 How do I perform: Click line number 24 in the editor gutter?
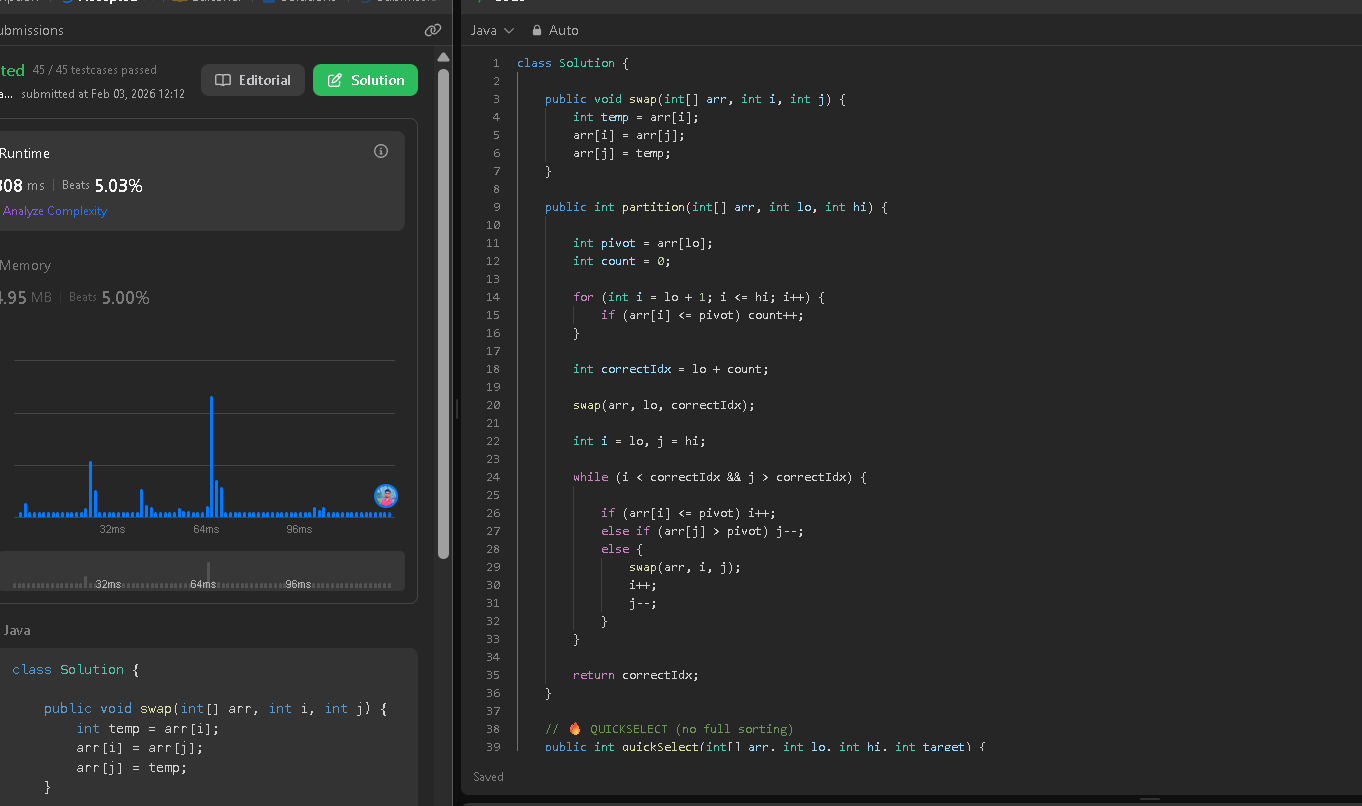click(x=493, y=477)
